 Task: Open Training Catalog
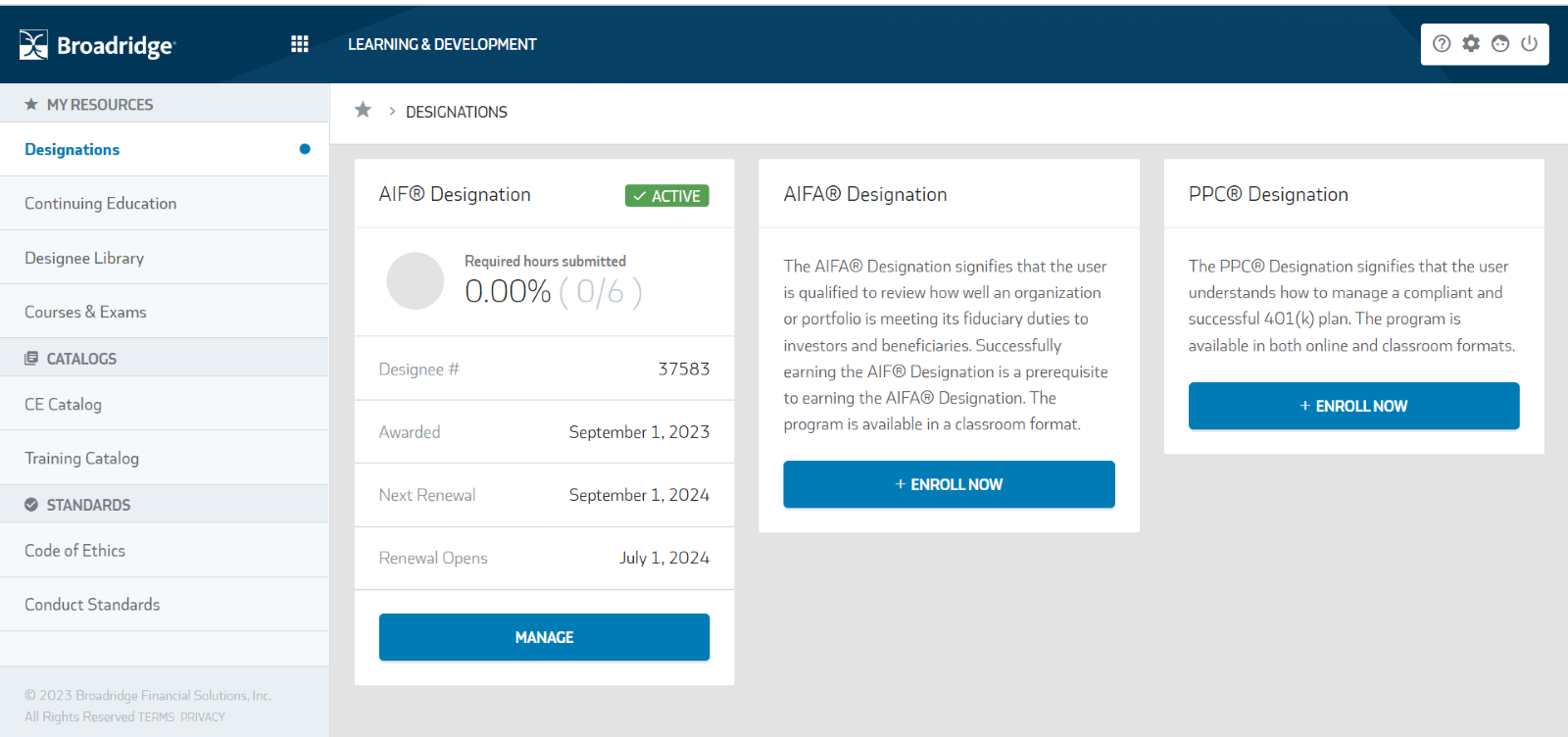pos(165,458)
